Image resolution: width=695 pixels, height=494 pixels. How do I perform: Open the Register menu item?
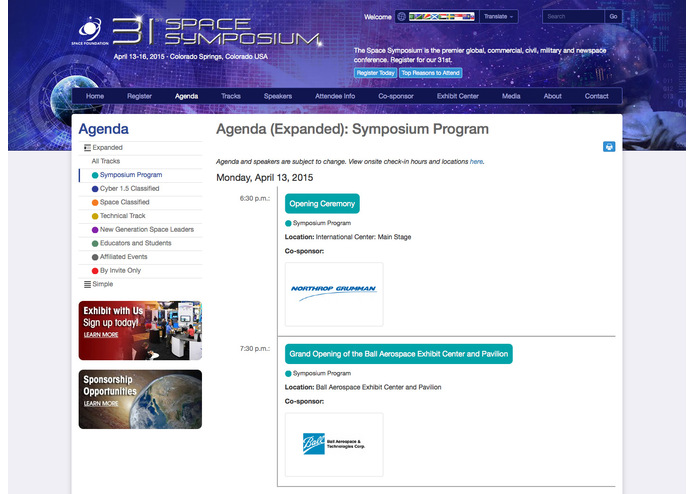coord(139,96)
